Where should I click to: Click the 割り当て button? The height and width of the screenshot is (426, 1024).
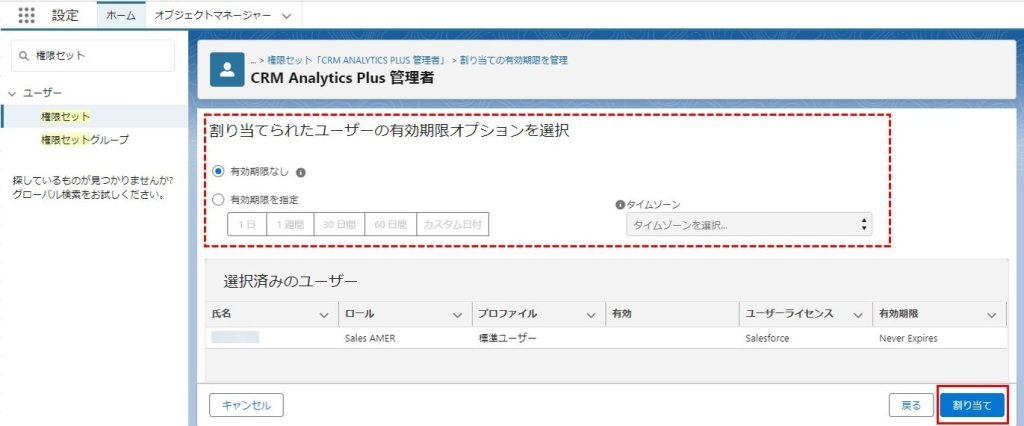972,405
